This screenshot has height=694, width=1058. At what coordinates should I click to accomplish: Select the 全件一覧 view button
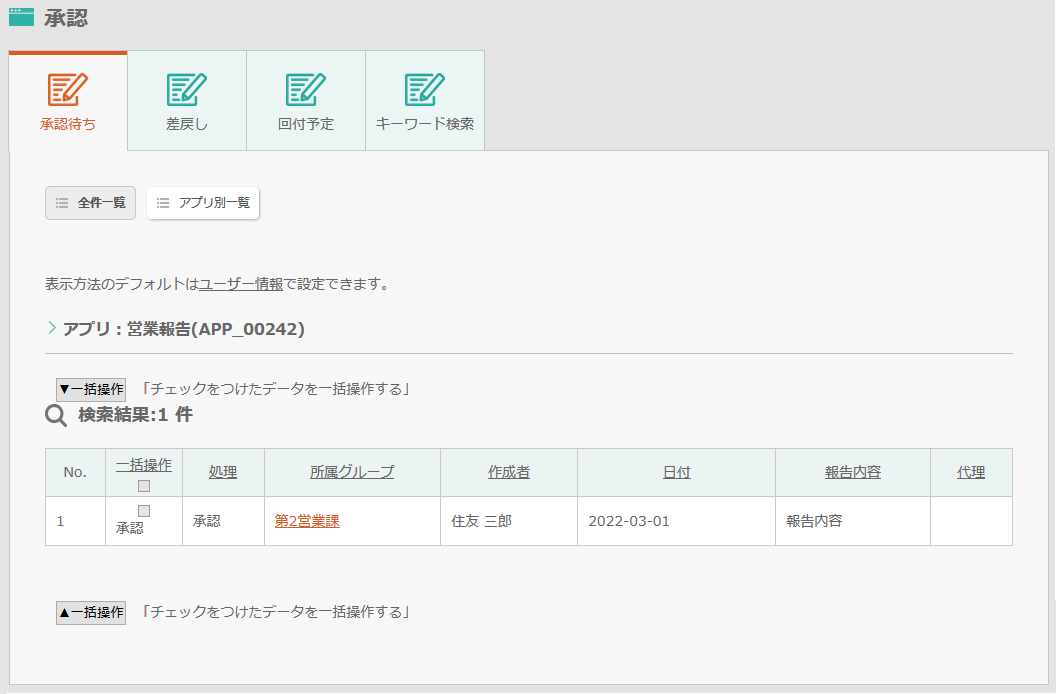pyautogui.click(x=90, y=203)
